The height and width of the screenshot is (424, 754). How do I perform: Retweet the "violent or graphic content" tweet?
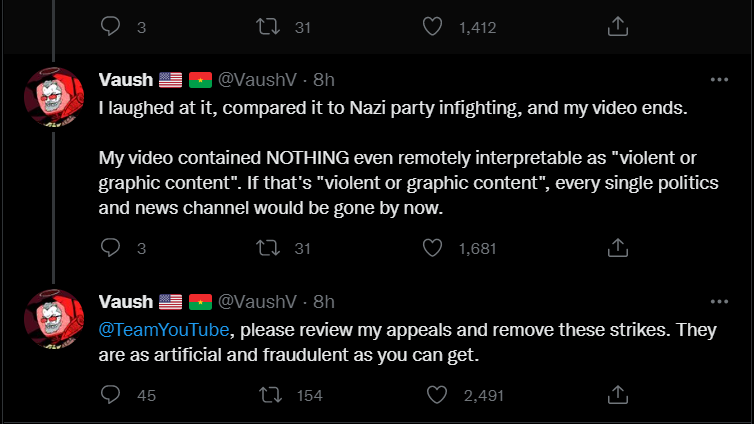270,248
